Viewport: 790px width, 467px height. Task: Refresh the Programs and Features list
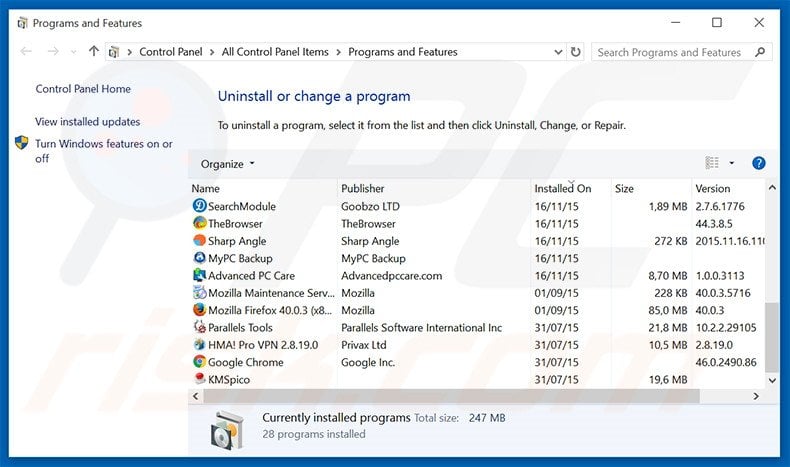575,52
